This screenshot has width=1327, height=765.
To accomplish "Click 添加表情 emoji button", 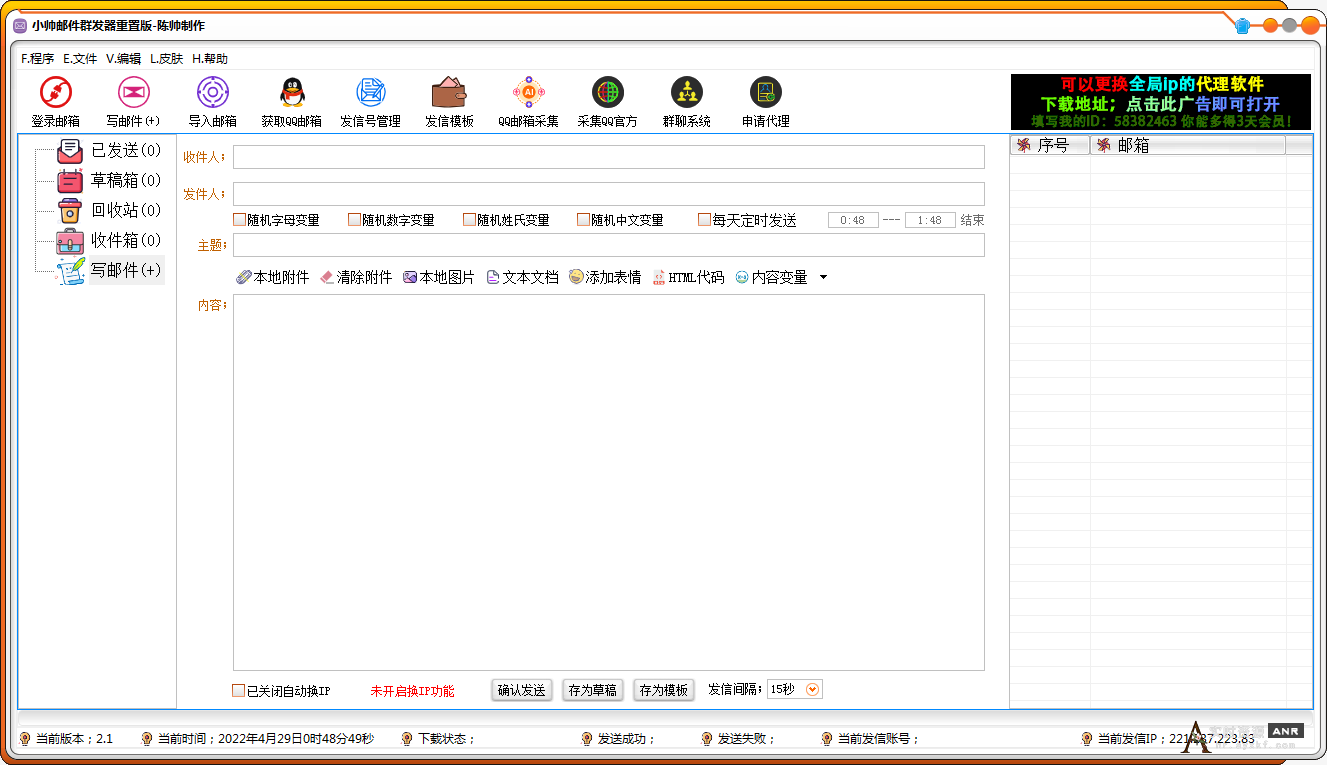I will pos(605,277).
